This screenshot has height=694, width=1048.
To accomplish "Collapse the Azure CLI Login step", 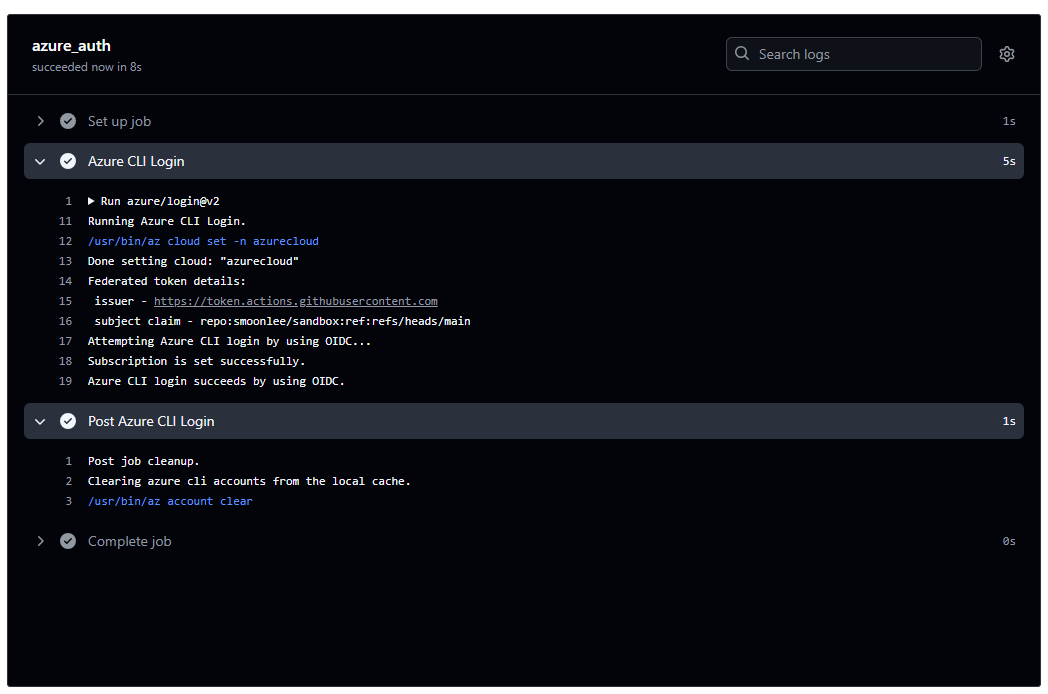I will pos(40,161).
